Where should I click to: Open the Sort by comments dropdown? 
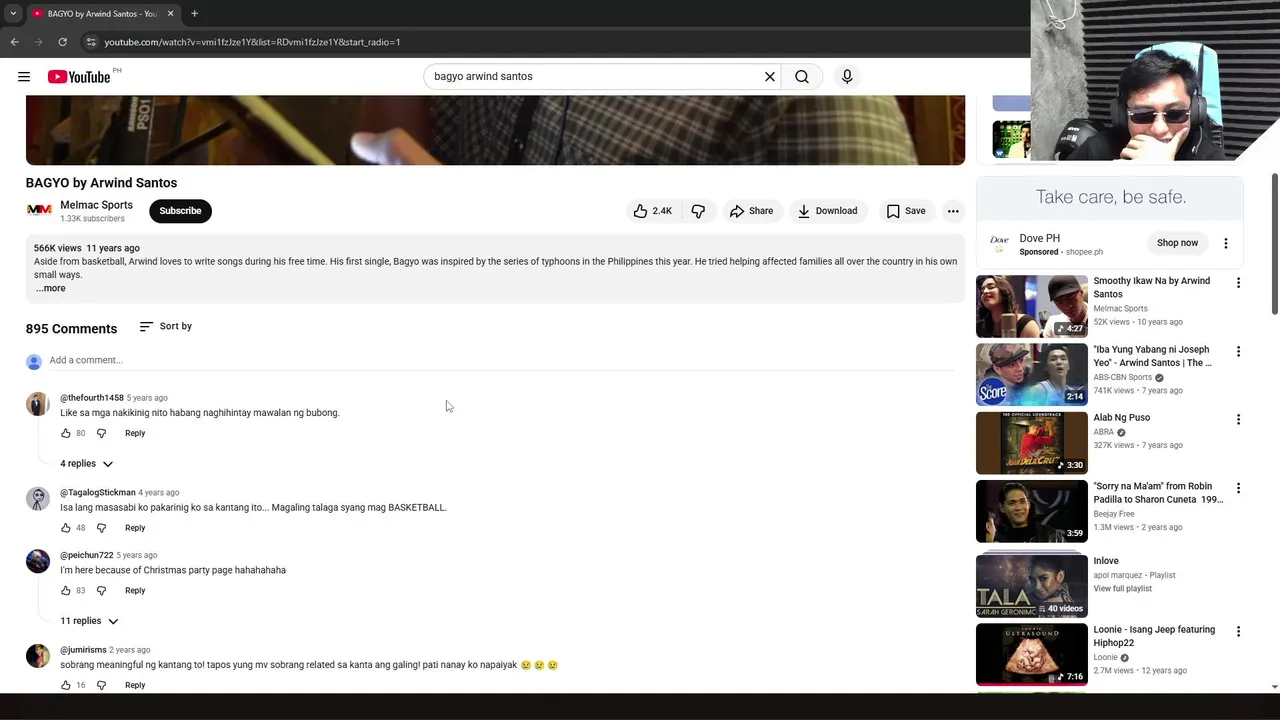point(166,326)
